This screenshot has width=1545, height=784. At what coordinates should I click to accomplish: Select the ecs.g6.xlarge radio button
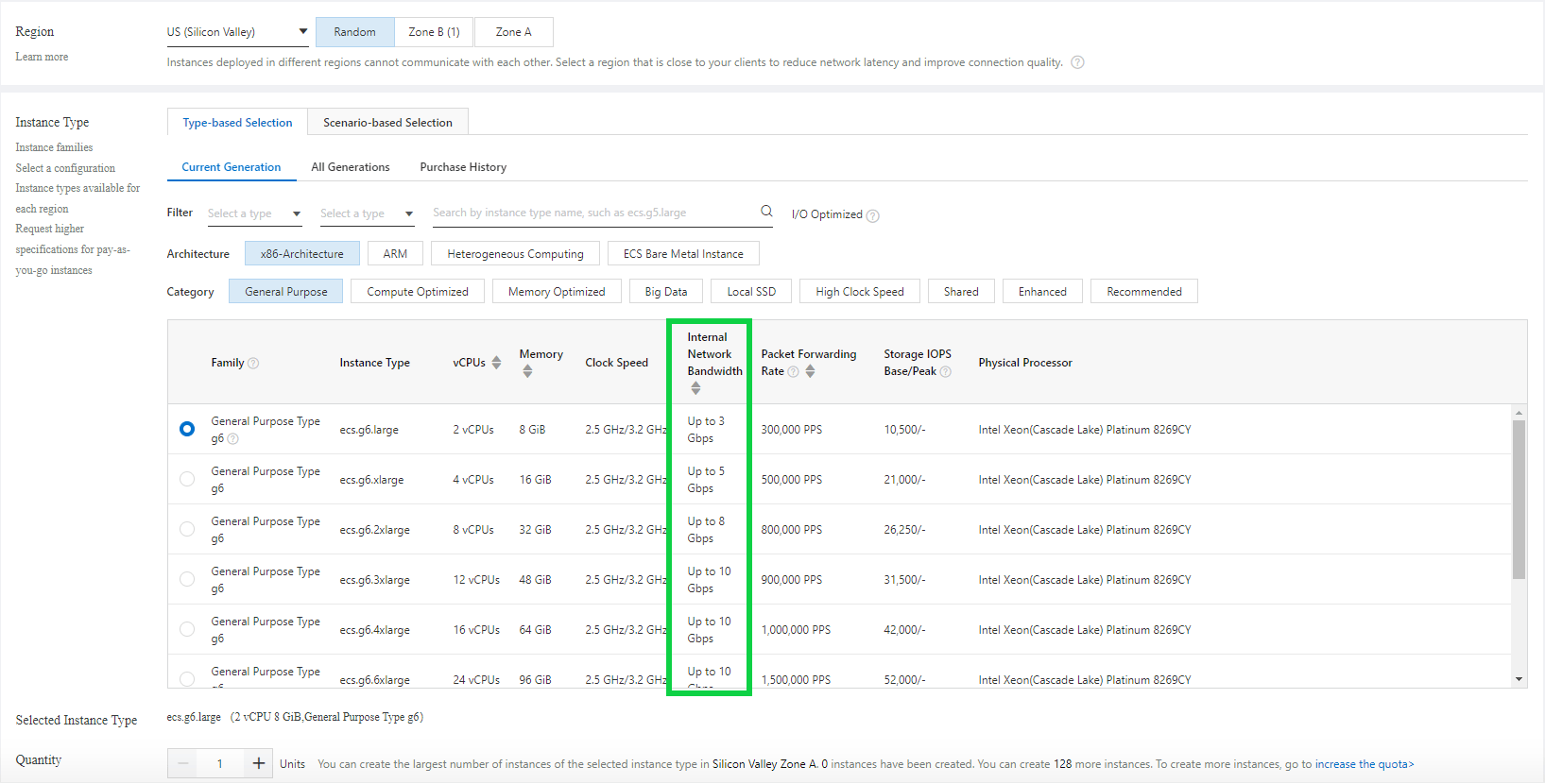[x=187, y=479]
